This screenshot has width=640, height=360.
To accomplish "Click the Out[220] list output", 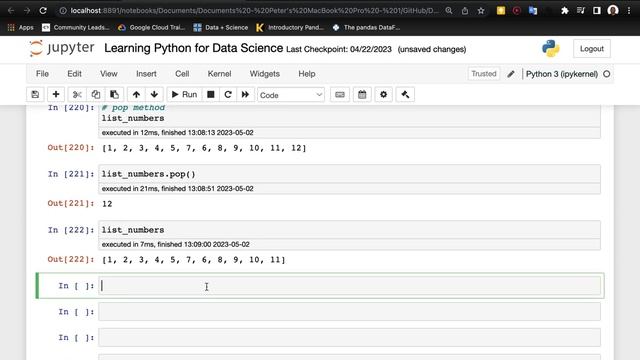I will tap(204, 148).
